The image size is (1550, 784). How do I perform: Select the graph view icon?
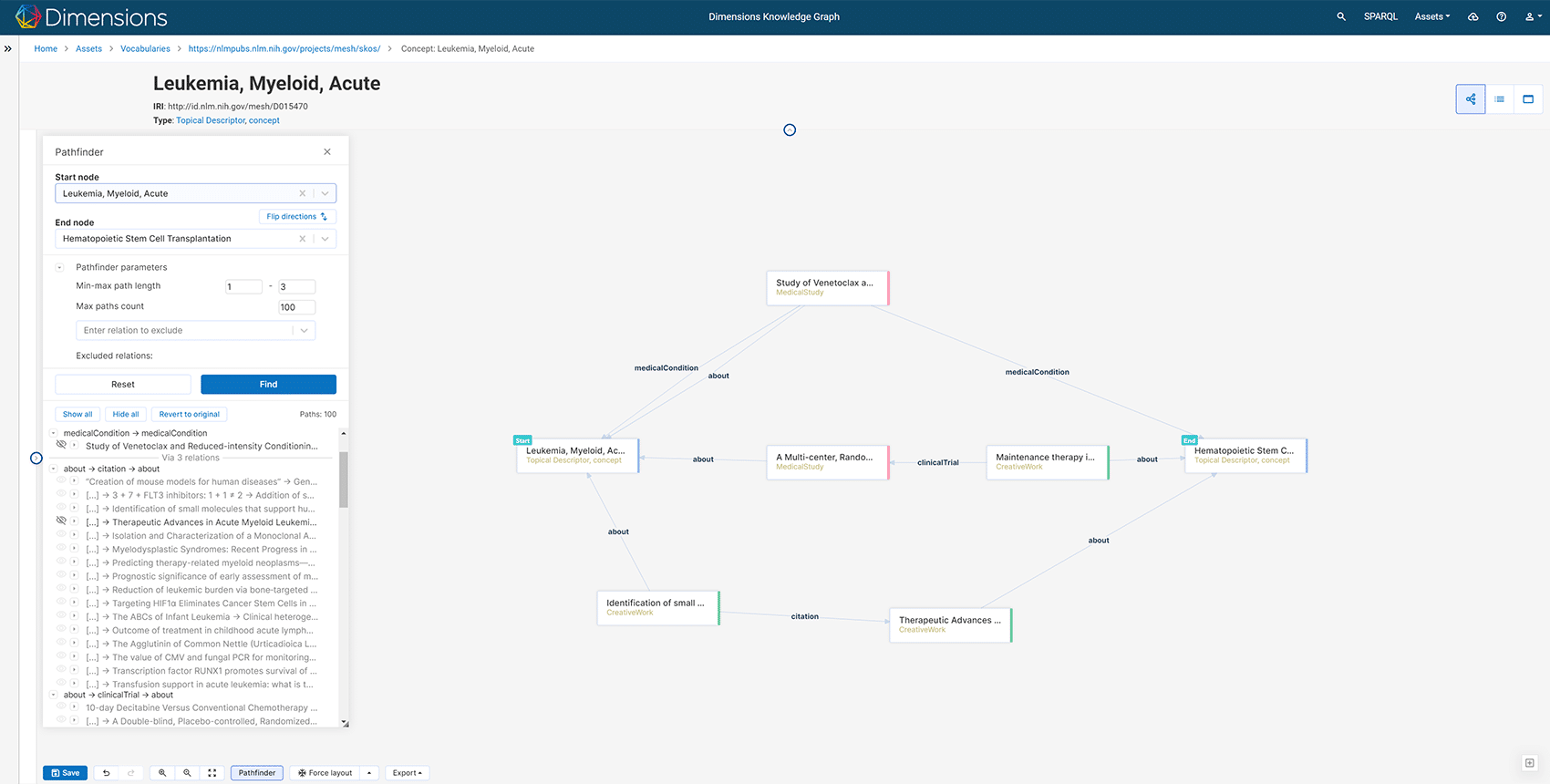click(1471, 99)
